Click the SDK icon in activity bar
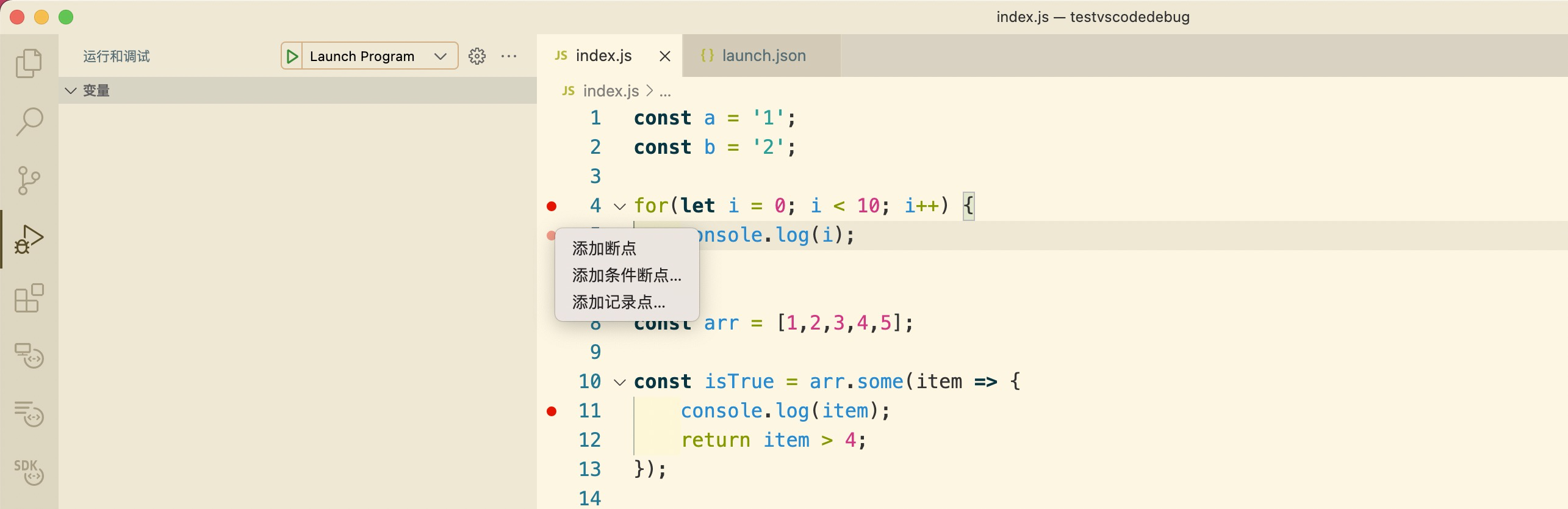Viewport: 1568px width, 509px height. (29, 472)
